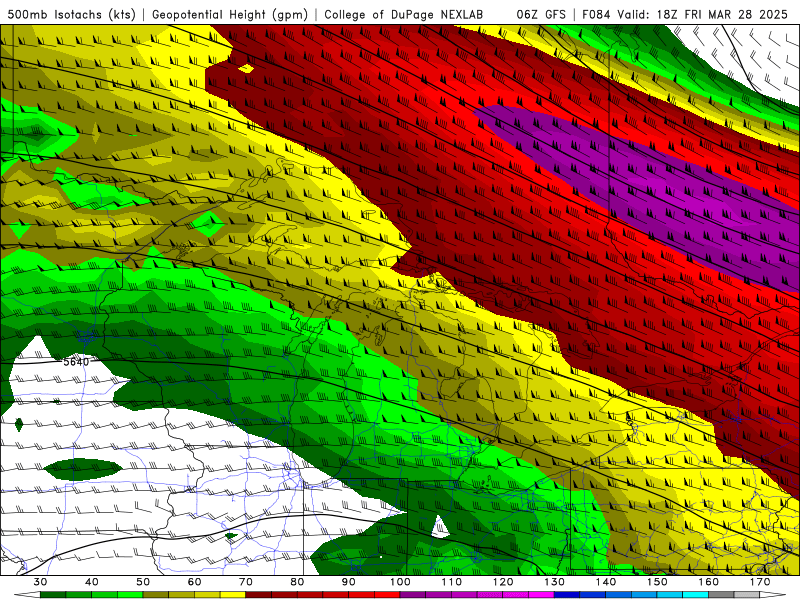Screen dimensions: 800x600
Task: Select the bright green 45-knot legend swatch
Action: [x=130, y=596]
